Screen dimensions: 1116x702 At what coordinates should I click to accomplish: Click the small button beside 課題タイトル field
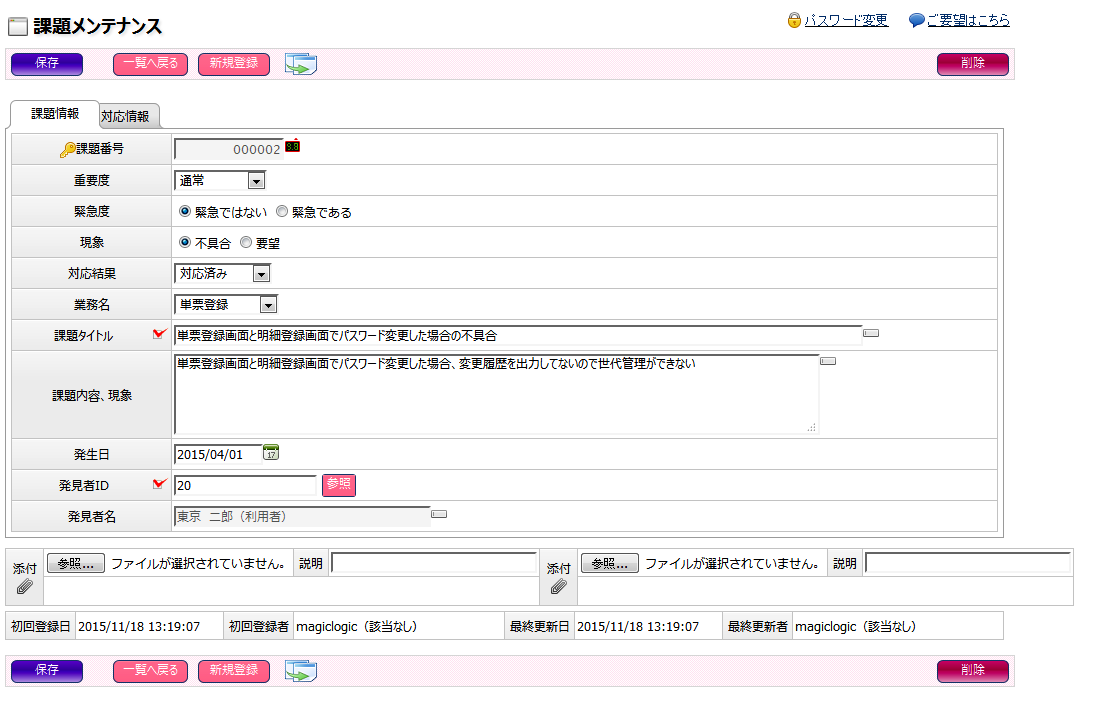tap(870, 333)
